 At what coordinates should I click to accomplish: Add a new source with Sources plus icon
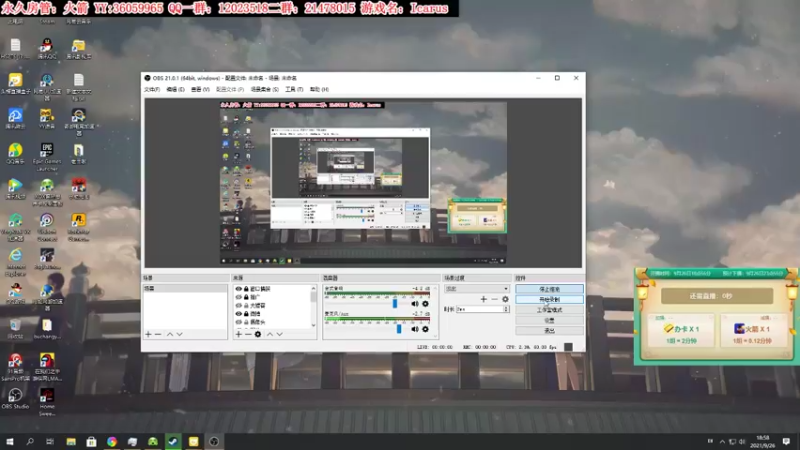tap(238, 334)
